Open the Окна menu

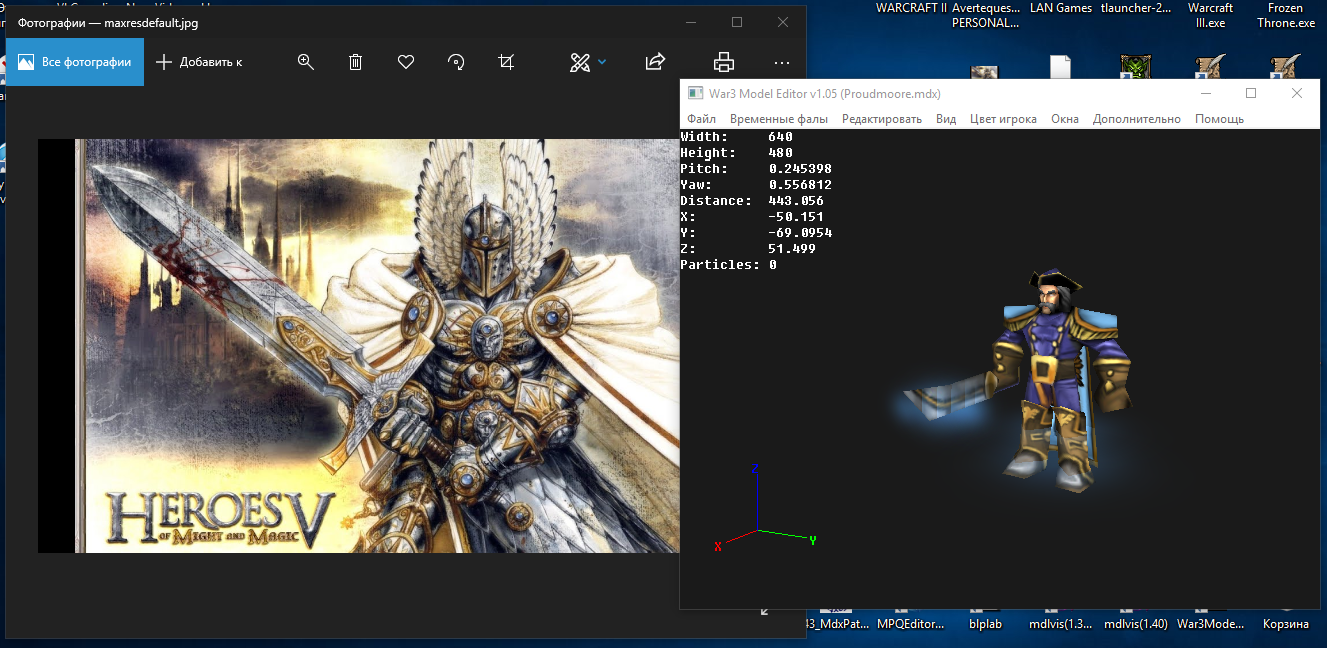pyautogui.click(x=1065, y=119)
